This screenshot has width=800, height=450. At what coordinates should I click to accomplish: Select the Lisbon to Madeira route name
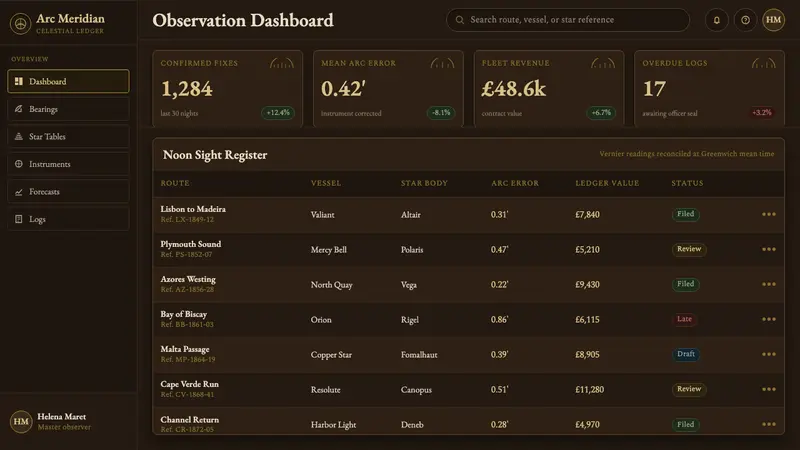193,209
